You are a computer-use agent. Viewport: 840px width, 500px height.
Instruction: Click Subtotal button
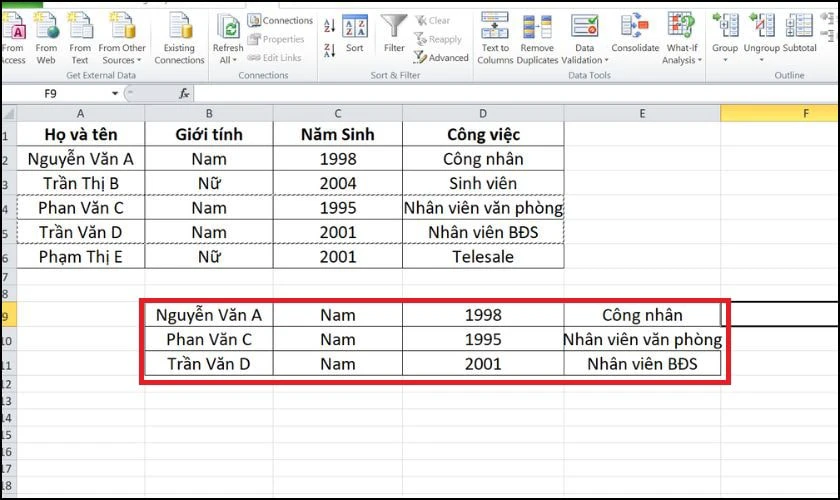(799, 34)
